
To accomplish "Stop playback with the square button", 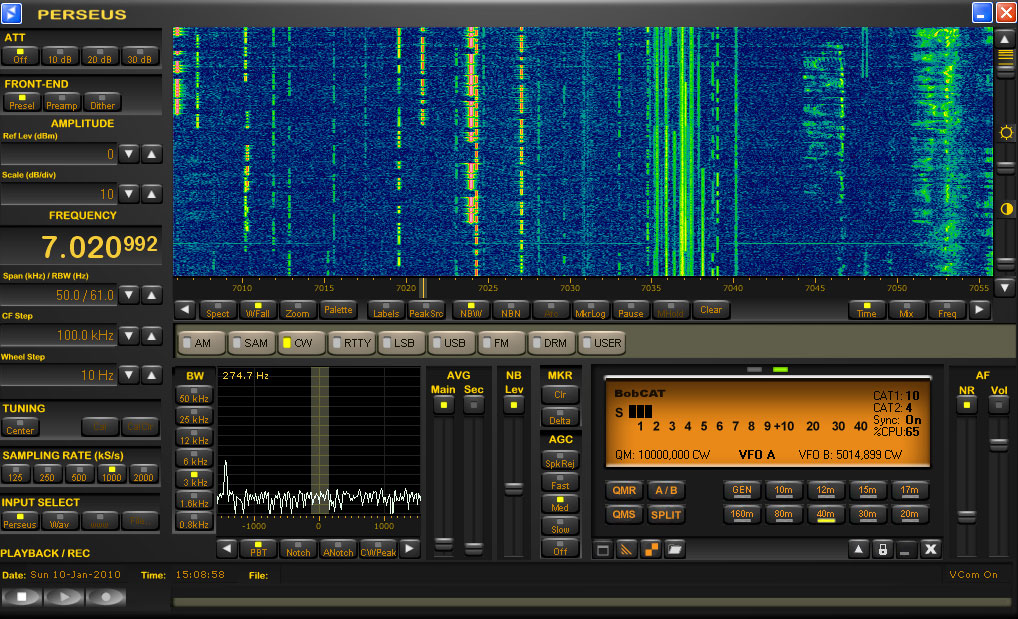I will pyautogui.click(x=22, y=596).
